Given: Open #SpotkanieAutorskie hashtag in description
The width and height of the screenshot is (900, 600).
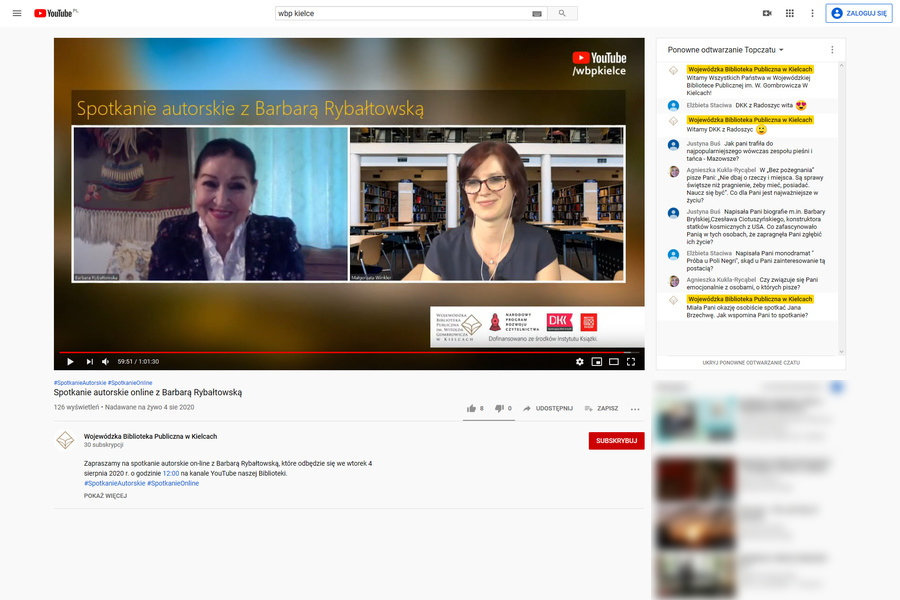Looking at the screenshot, I should pyautogui.click(x=115, y=483).
